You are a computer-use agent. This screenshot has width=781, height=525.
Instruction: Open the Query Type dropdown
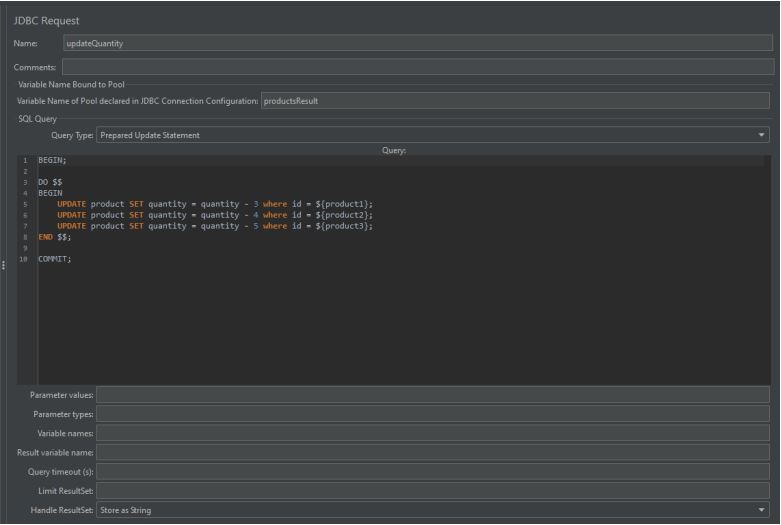tap(432, 135)
